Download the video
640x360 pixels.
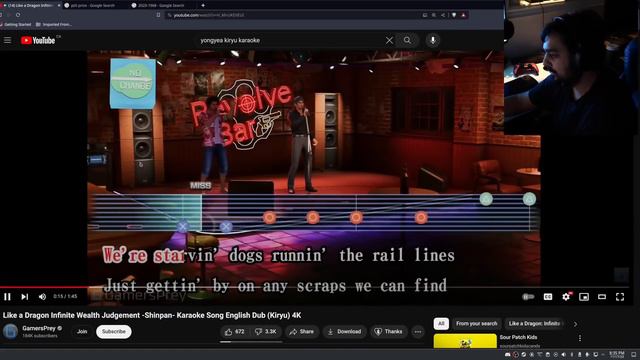344,331
